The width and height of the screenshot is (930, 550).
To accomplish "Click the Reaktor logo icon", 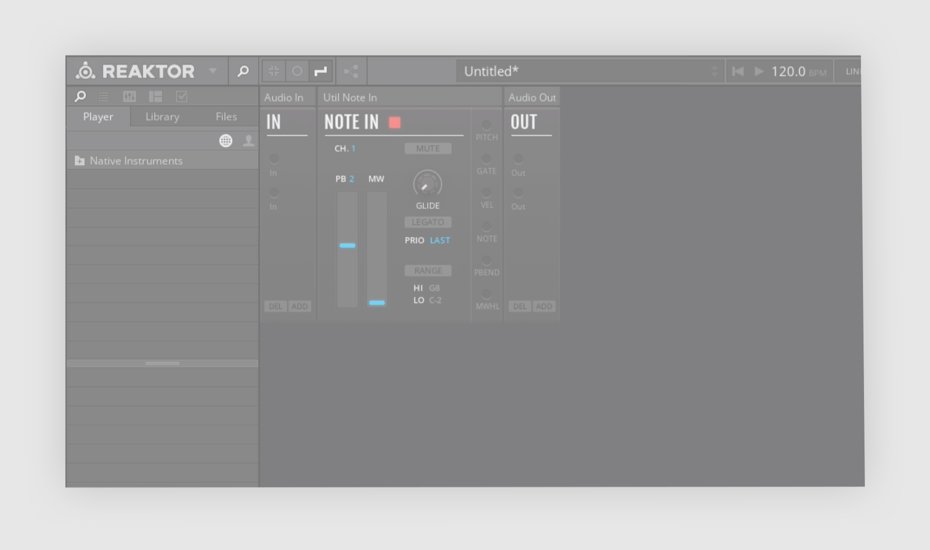I will coord(86,71).
